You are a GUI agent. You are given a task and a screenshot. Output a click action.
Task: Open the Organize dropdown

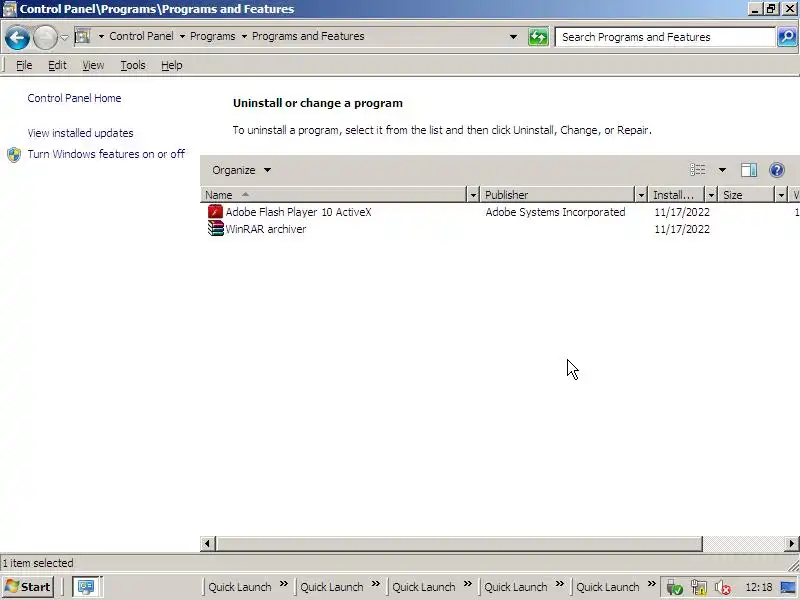click(241, 170)
